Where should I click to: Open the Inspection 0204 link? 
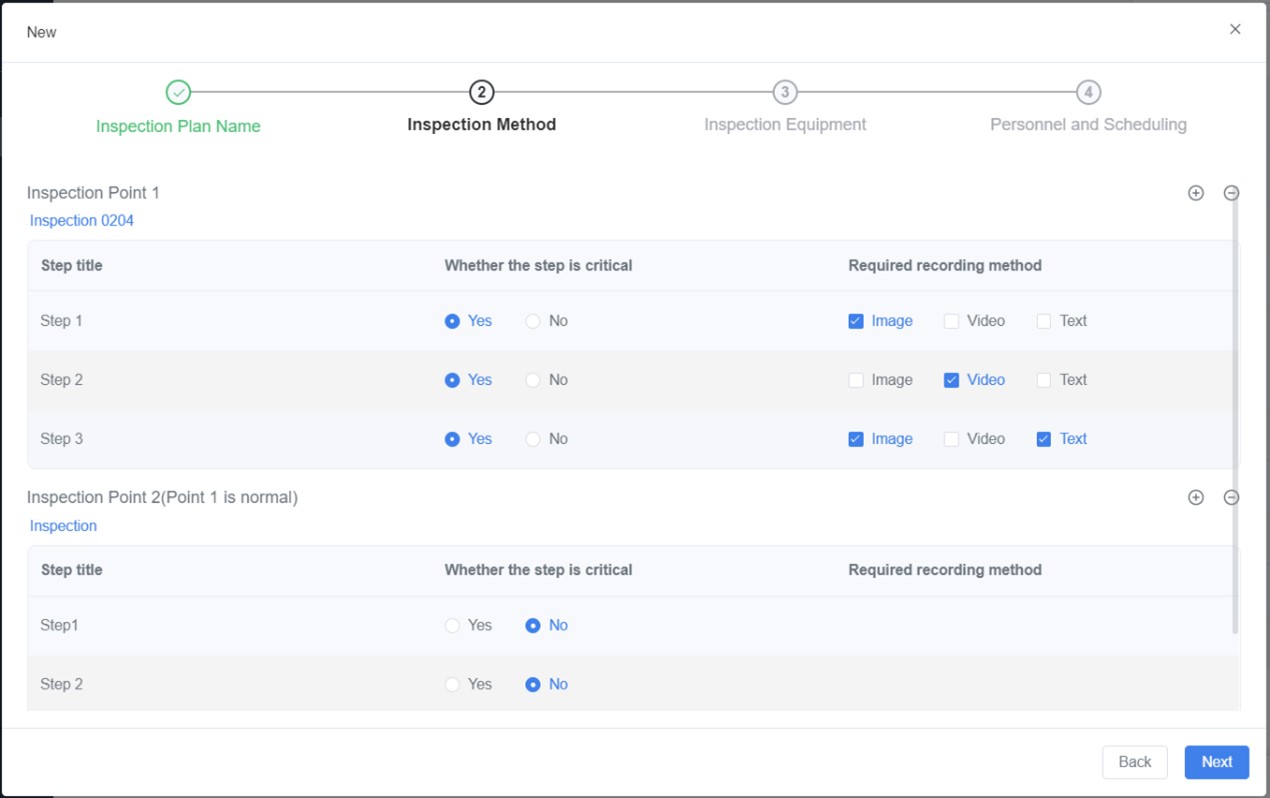[81, 221]
